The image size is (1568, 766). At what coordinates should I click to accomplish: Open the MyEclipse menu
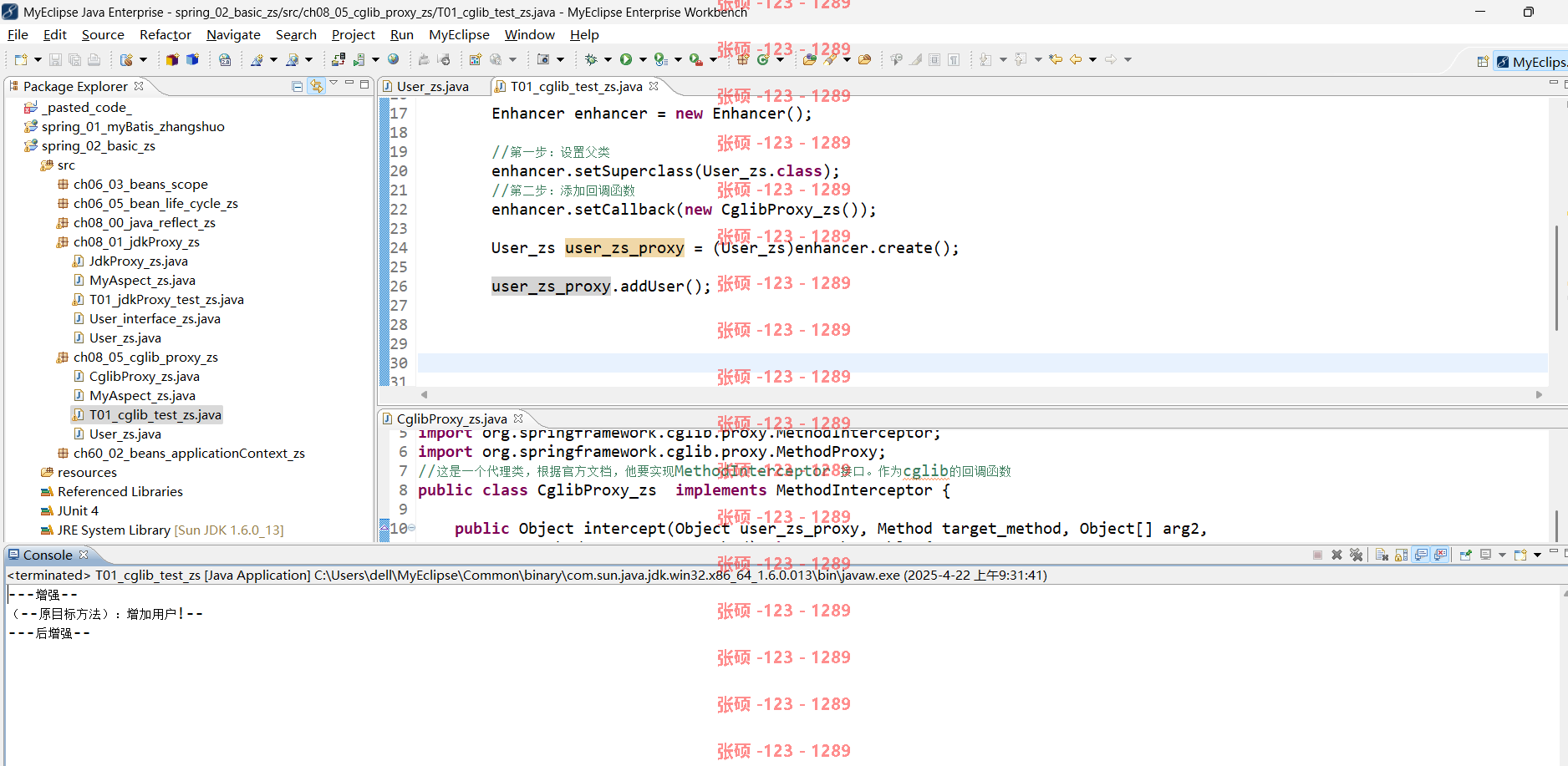[459, 34]
